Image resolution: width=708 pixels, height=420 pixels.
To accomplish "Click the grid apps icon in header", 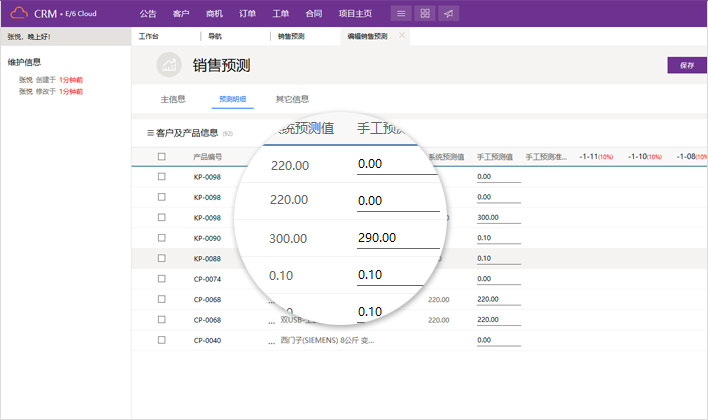I will pos(425,13).
